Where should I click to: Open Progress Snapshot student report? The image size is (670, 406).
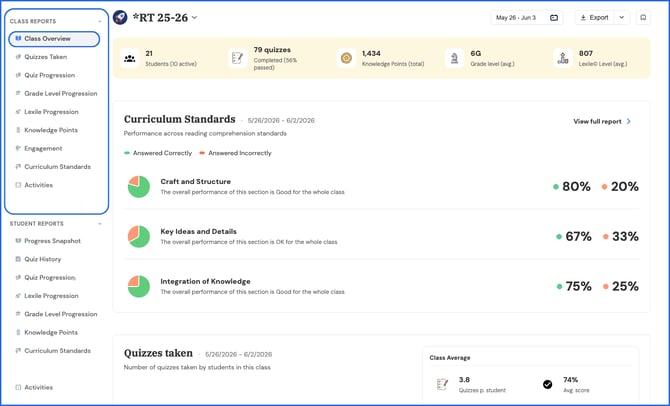point(52,241)
